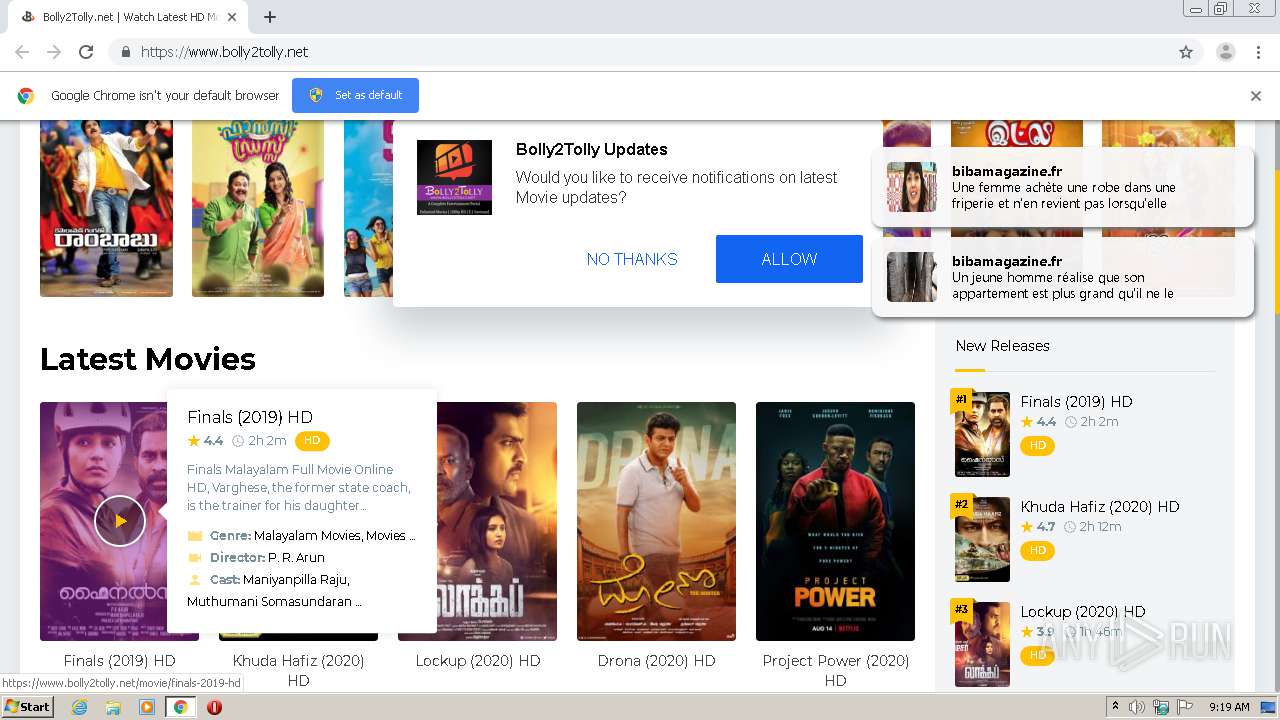Set Chrome as default browser
Viewport: 1280px width, 720px height.
355,95
